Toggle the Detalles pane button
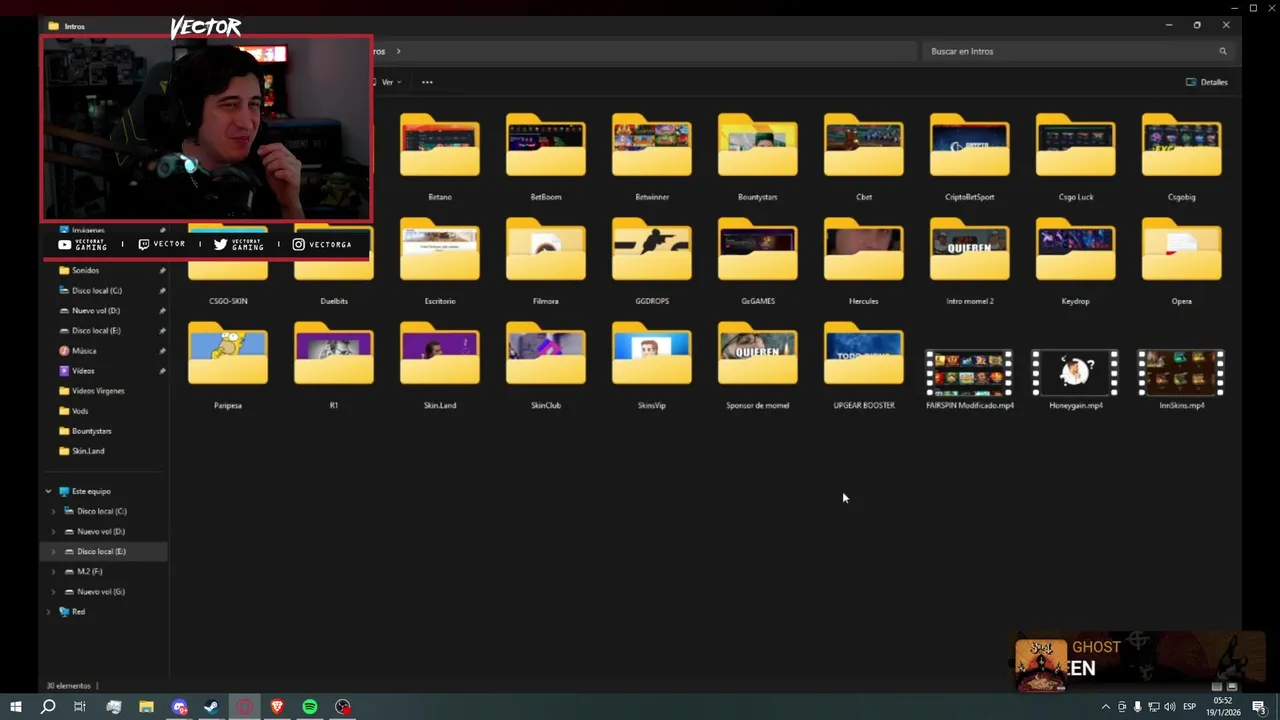The height and width of the screenshot is (720, 1280). tap(1207, 82)
